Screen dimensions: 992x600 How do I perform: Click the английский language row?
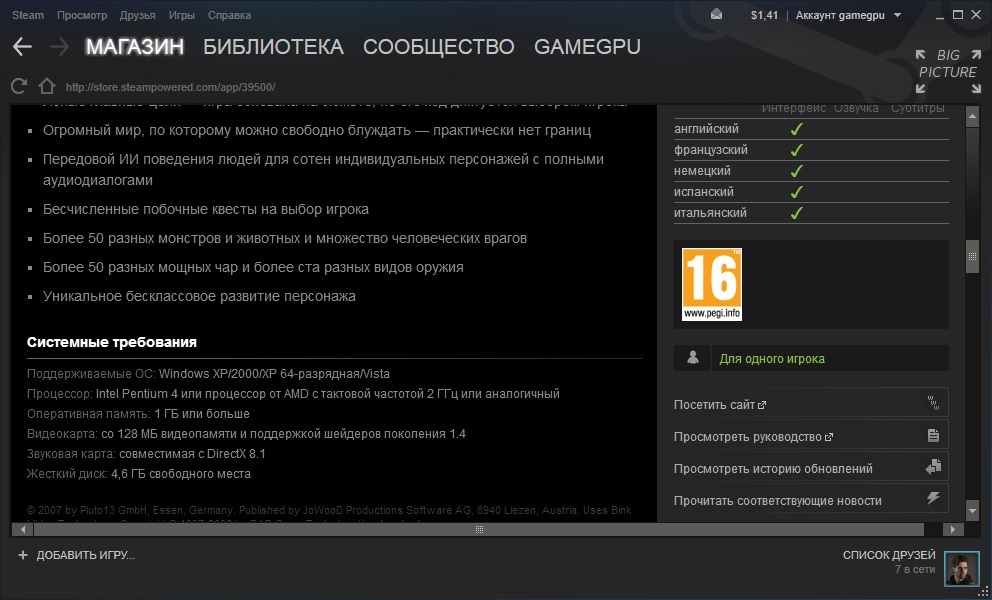point(811,128)
